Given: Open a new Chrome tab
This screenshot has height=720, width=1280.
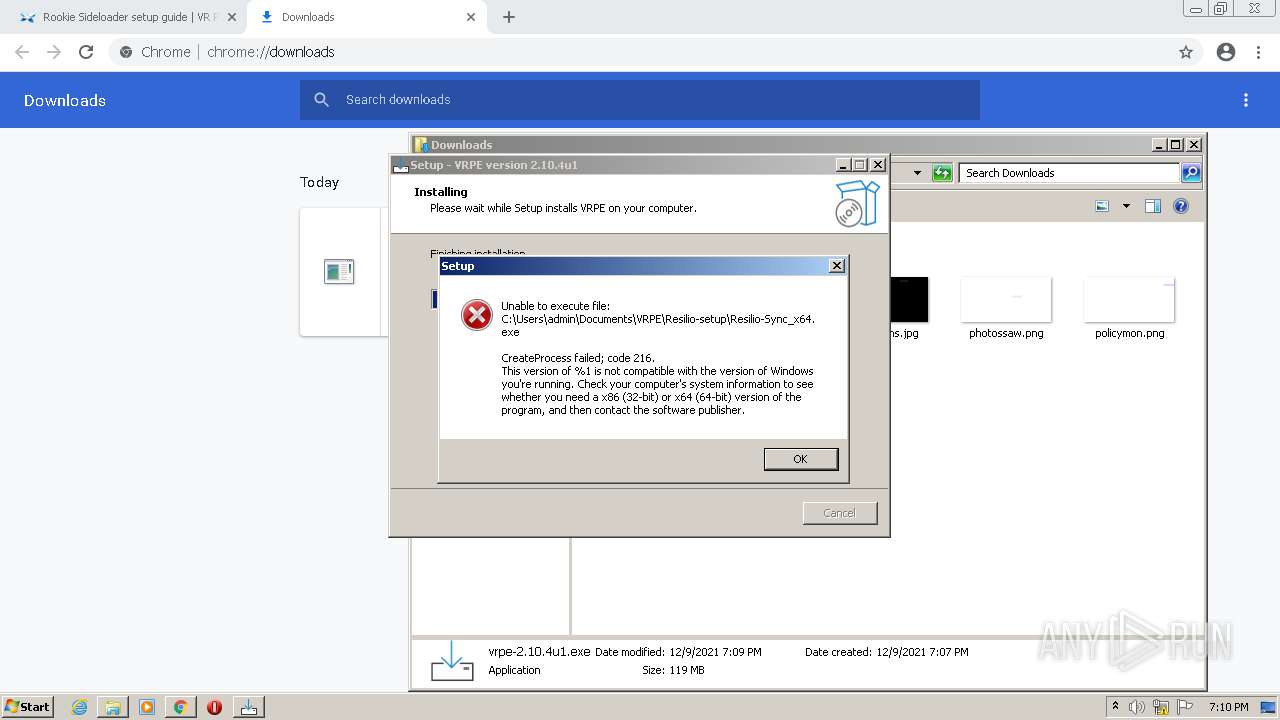Looking at the screenshot, I should (x=509, y=17).
